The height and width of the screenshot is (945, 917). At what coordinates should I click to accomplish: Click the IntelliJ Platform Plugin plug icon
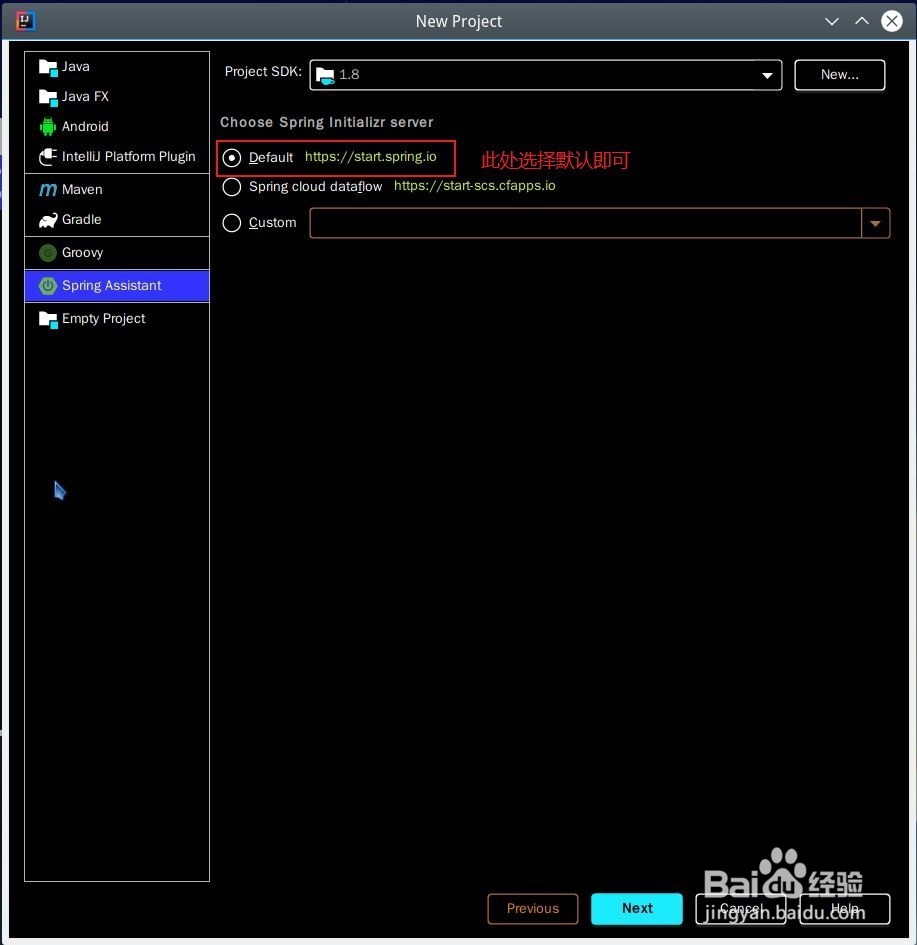click(48, 157)
